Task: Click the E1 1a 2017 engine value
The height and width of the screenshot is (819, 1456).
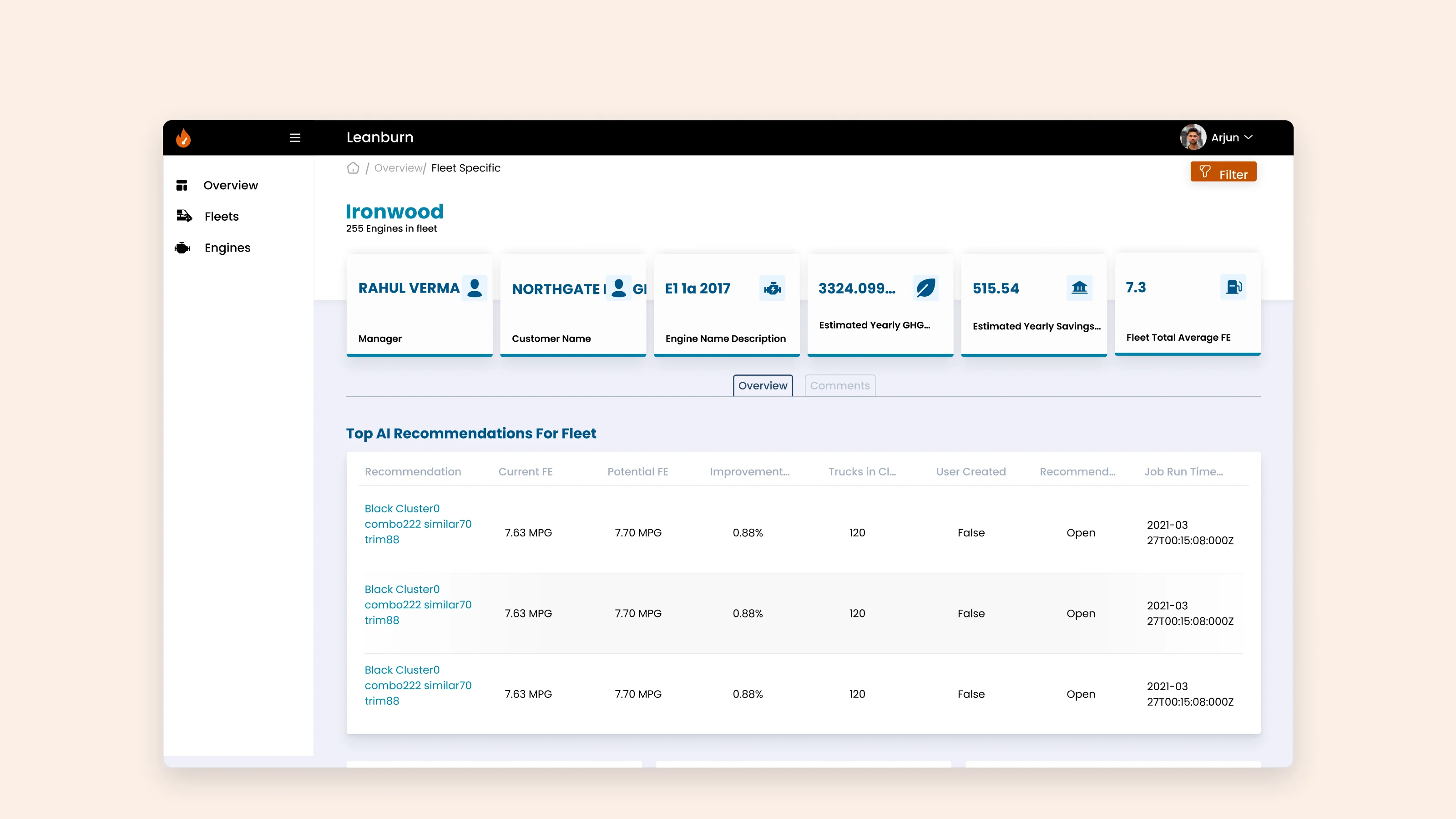Action: [698, 288]
